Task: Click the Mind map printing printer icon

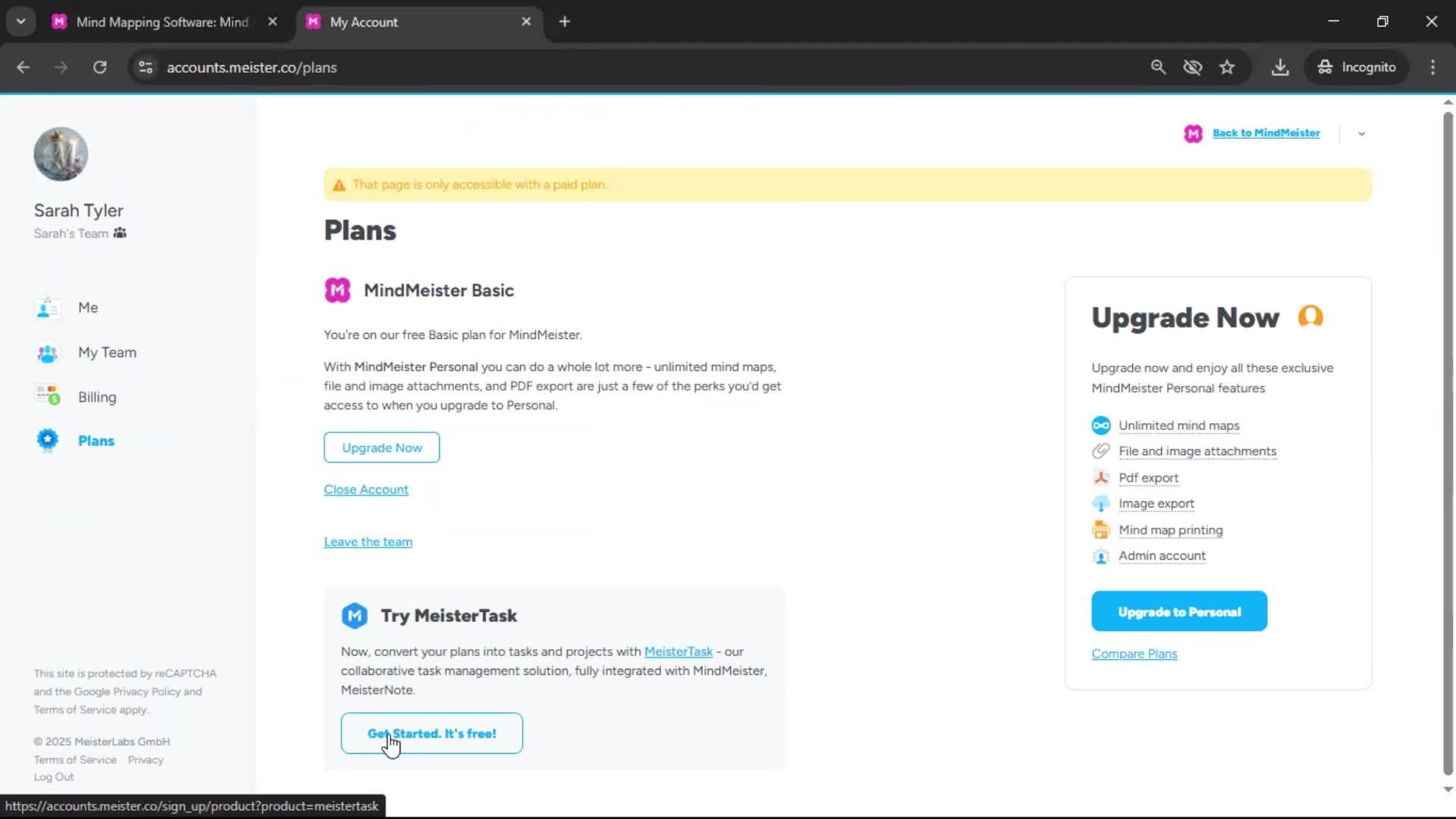Action: tap(1100, 530)
